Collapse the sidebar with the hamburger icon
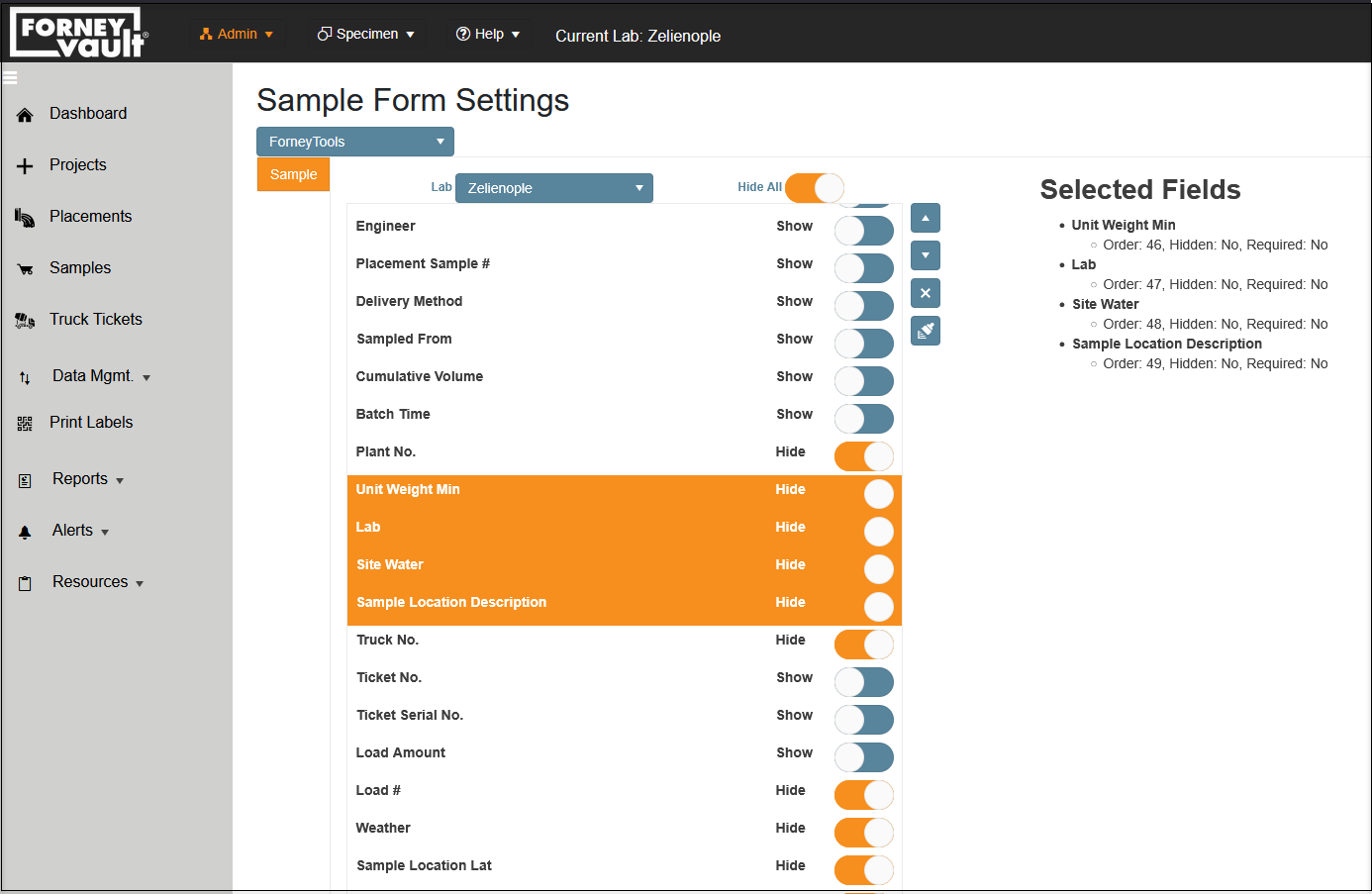The width and height of the screenshot is (1372, 894). (x=10, y=77)
